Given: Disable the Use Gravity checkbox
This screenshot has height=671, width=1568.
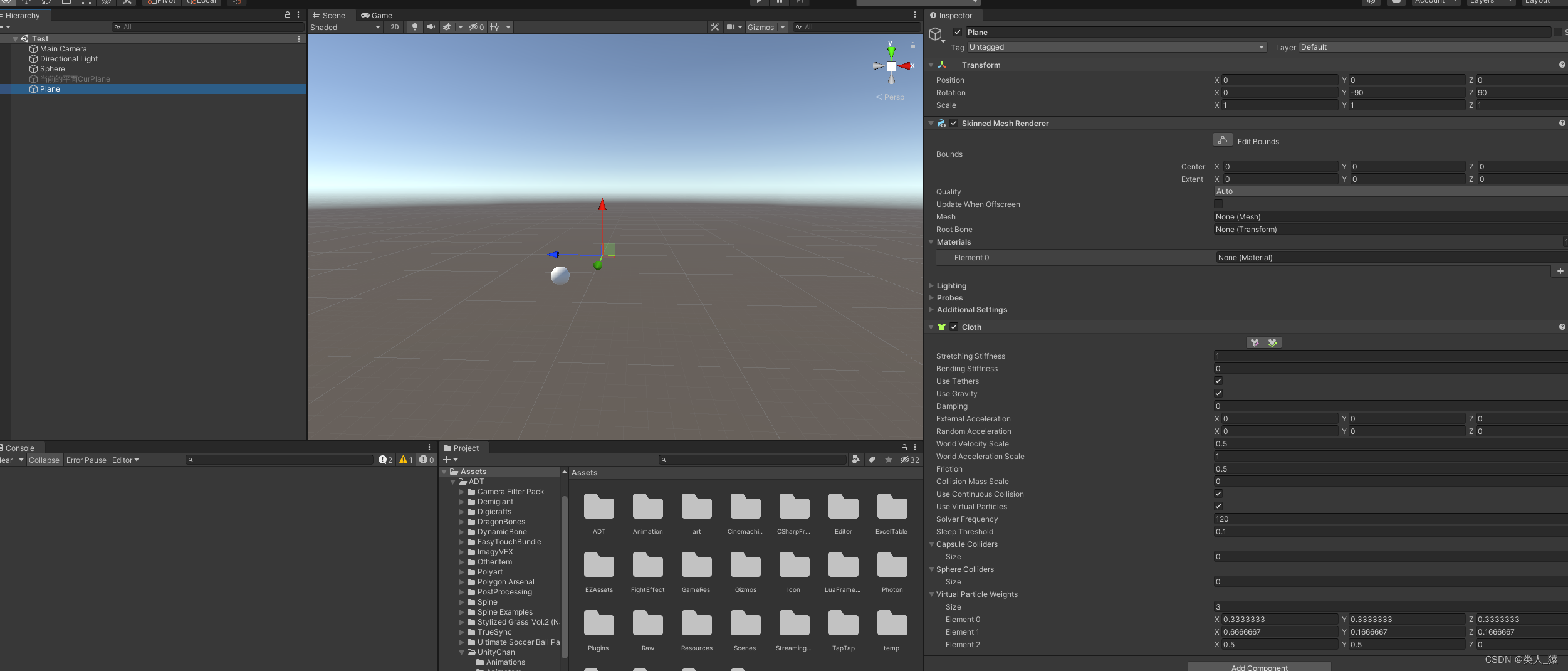Looking at the screenshot, I should tap(1218, 393).
